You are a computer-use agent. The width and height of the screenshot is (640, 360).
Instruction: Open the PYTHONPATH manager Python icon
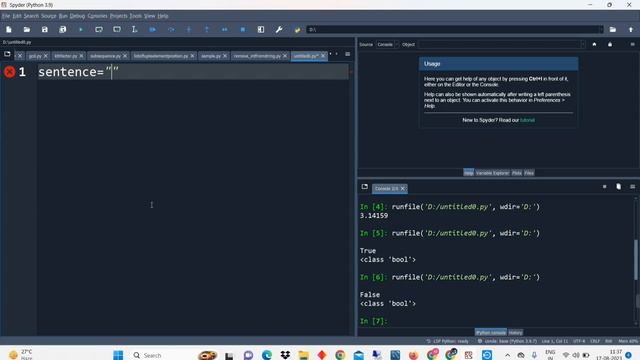click(297, 29)
